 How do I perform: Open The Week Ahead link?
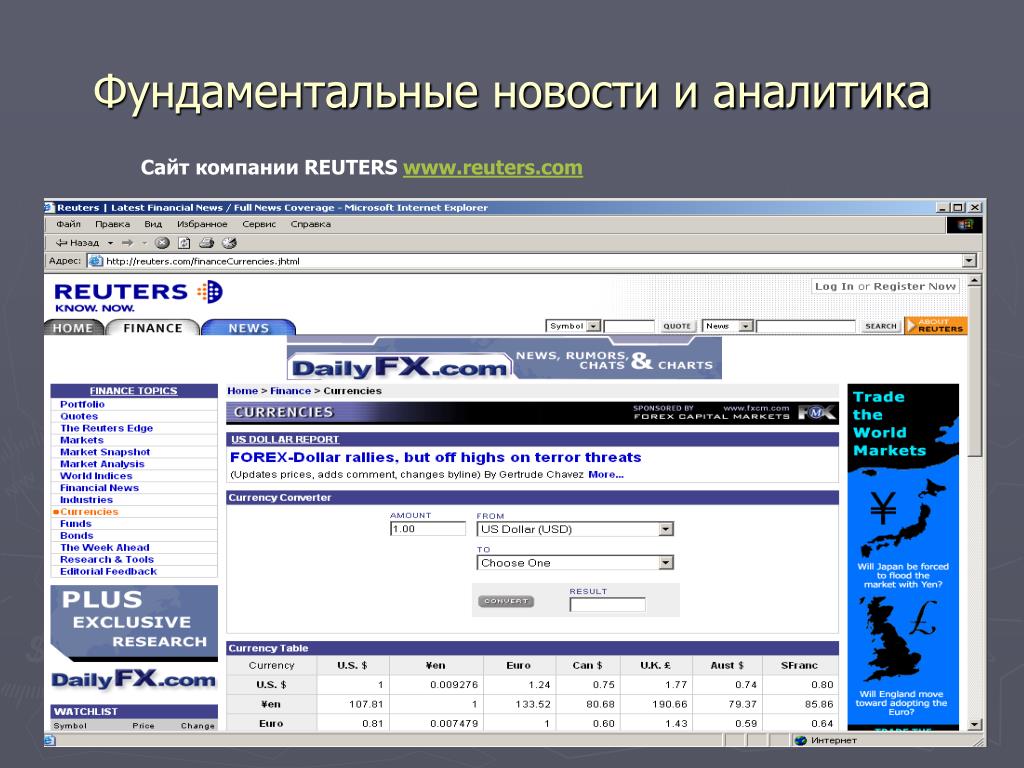click(x=104, y=547)
